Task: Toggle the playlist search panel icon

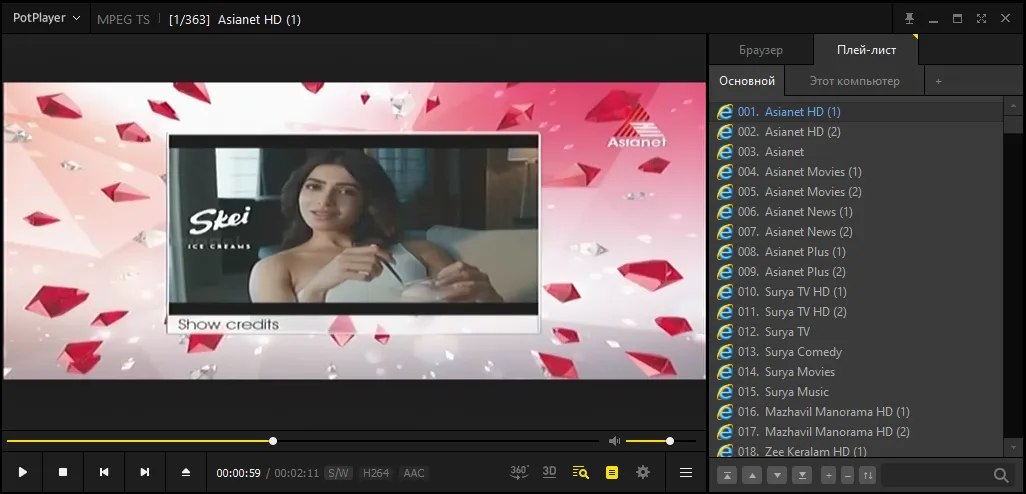Action: tap(580, 472)
